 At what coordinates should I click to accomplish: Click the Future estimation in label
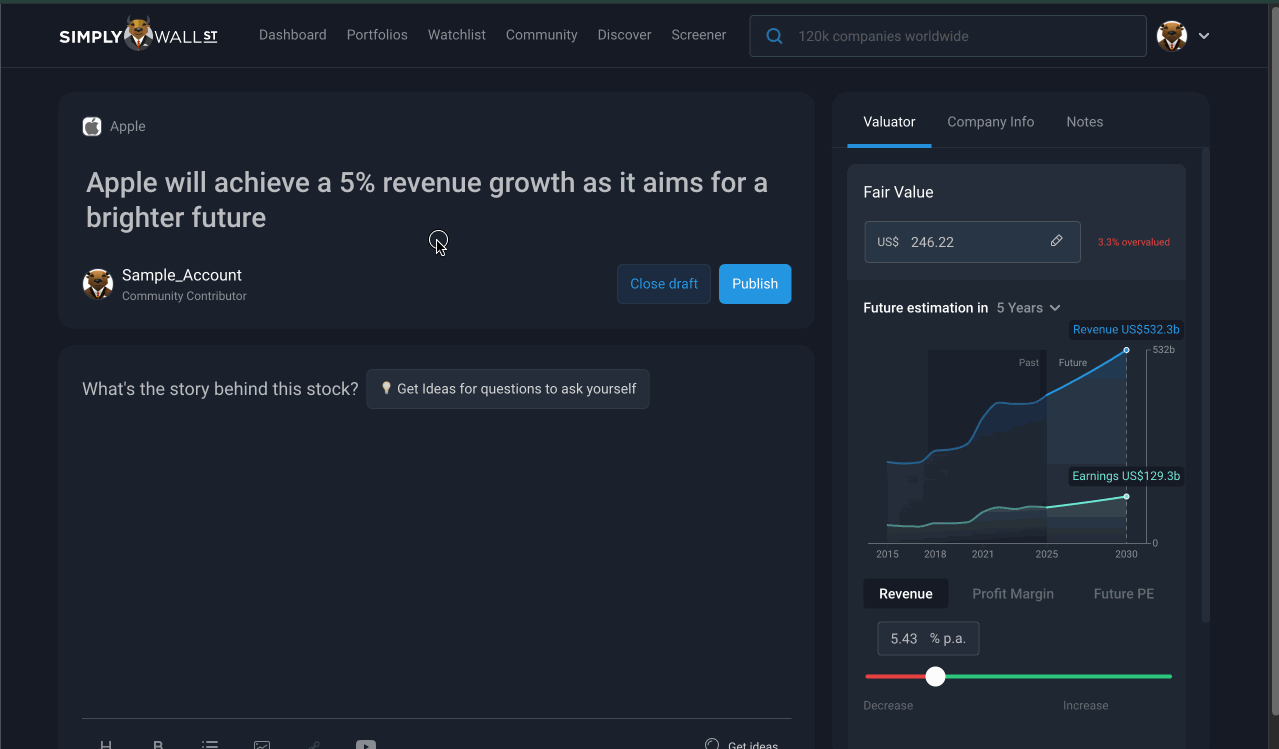coord(926,308)
